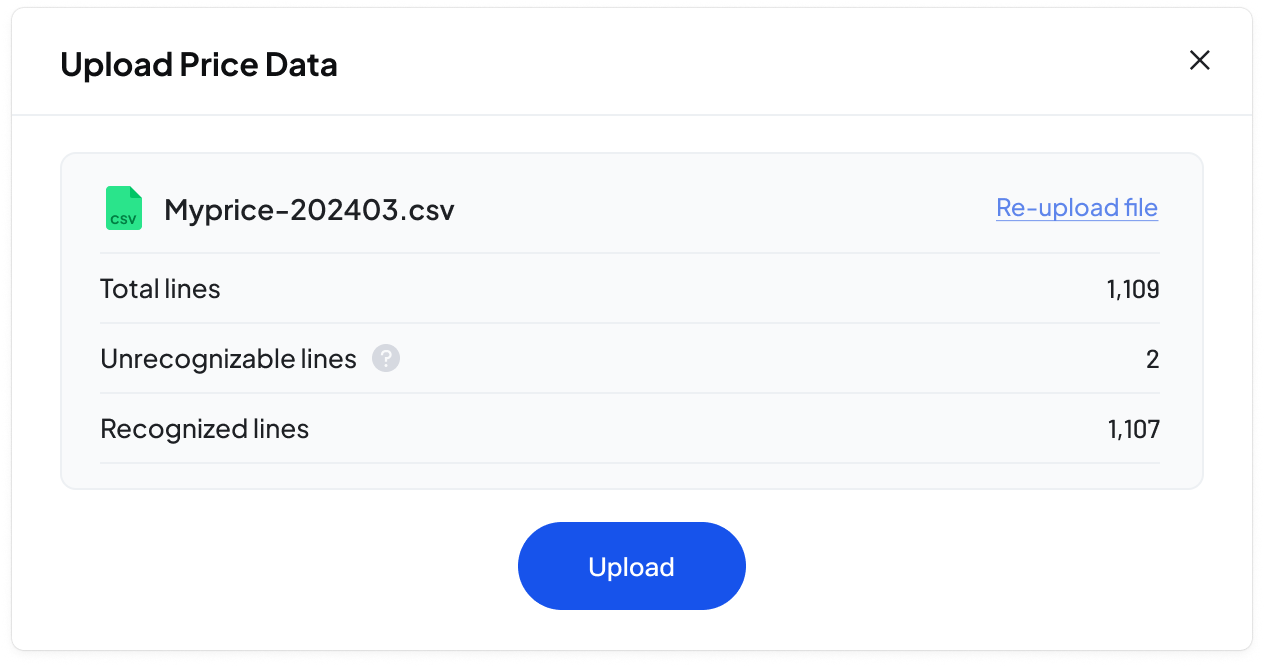Click the recognized lines value 1,107
Image resolution: width=1264 pixels, height=666 pixels.
click(1133, 430)
